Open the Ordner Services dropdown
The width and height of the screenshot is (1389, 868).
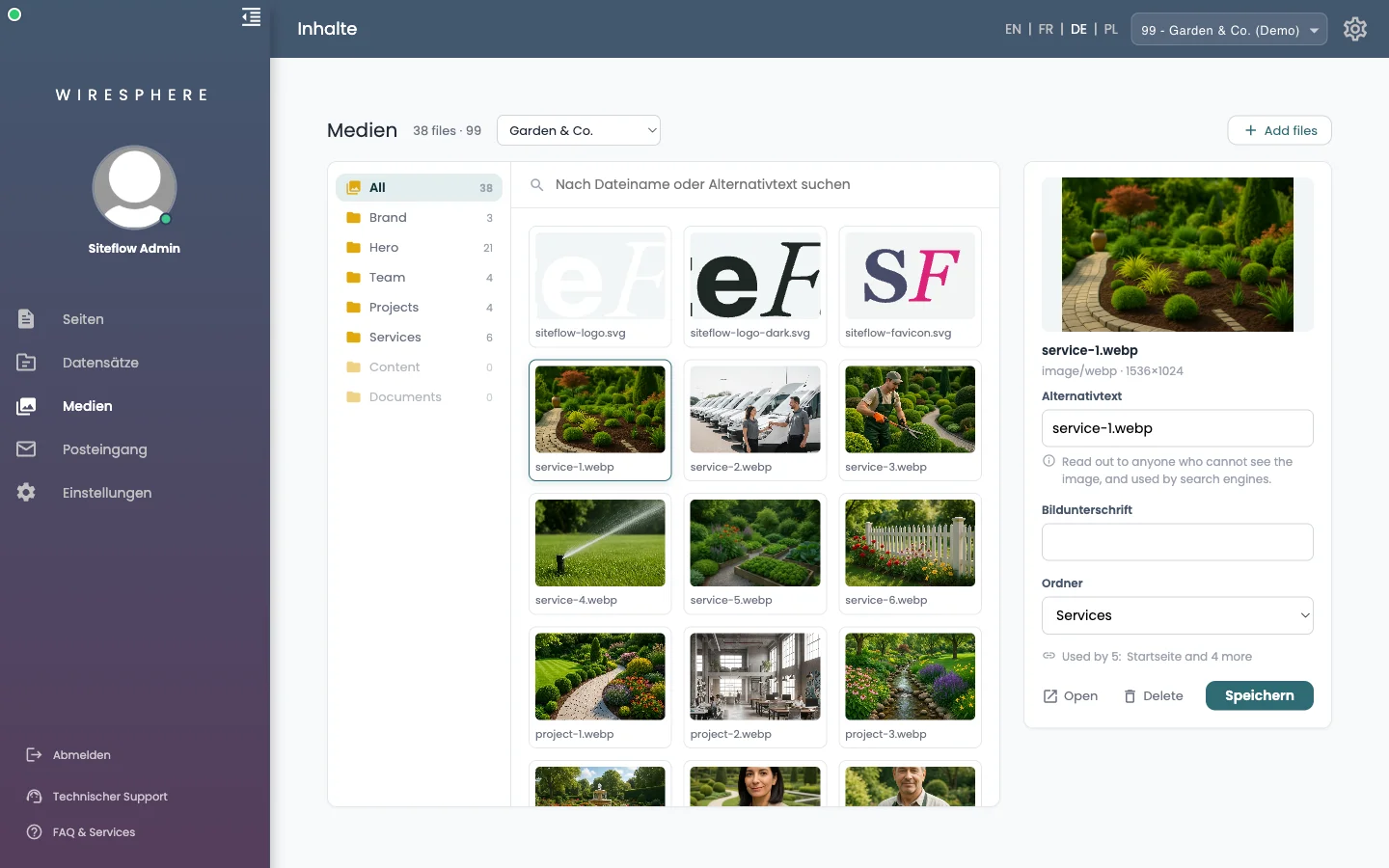(x=1178, y=615)
